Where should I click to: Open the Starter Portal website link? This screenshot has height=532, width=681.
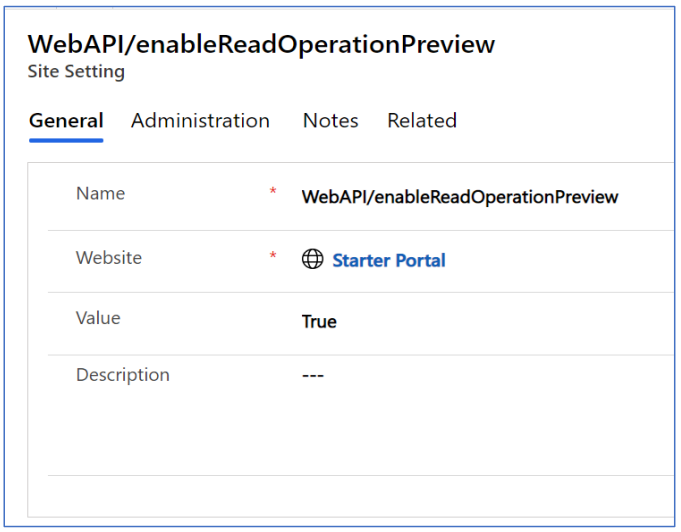(388, 261)
